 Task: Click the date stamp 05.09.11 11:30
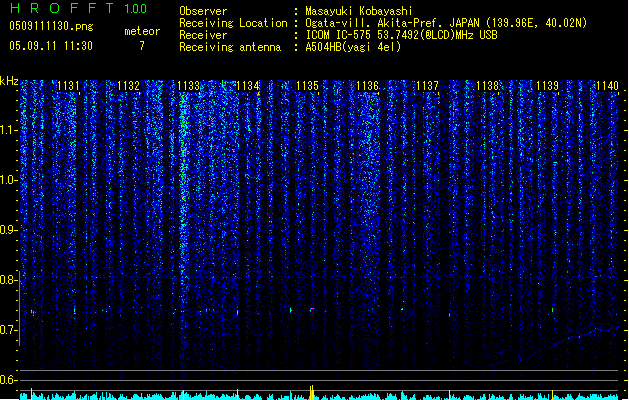(51, 46)
